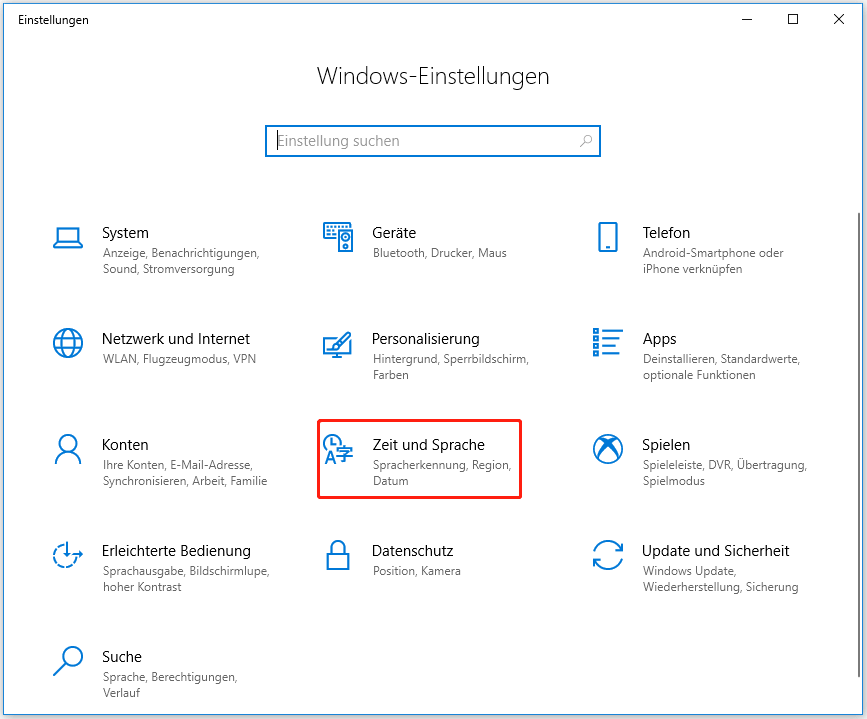867x719 pixels.
Task: Open the System laptop icon
Action: [x=67, y=238]
